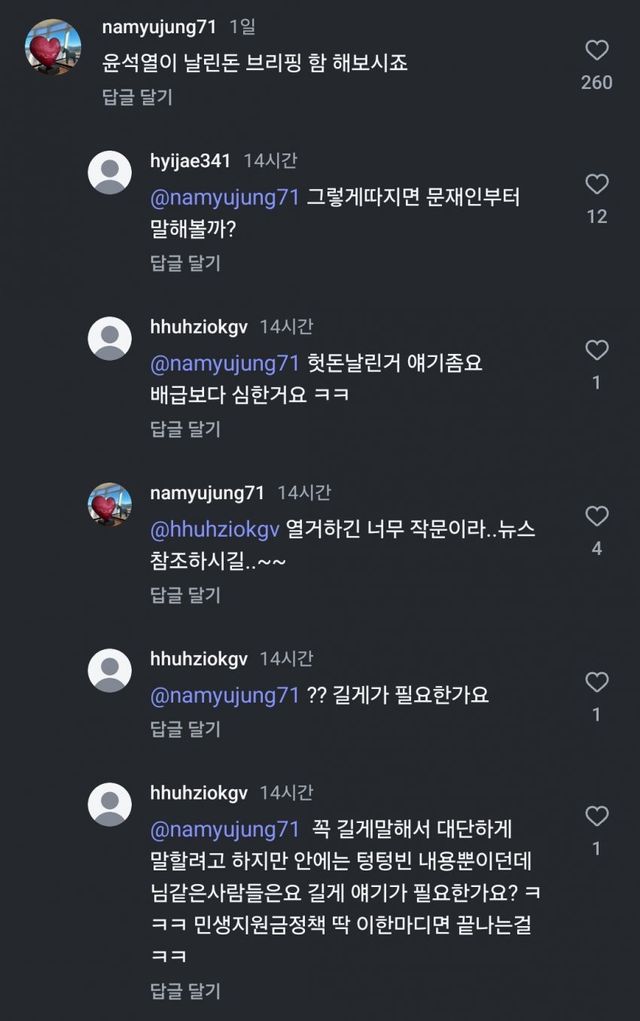Open username namyujung71 on top comment

coord(159,27)
